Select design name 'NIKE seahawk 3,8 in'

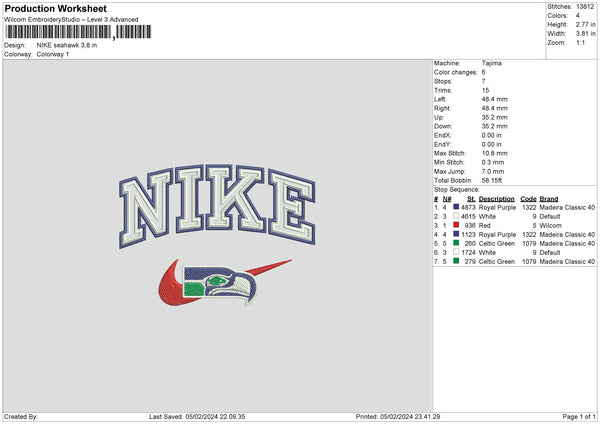pyautogui.click(x=67, y=45)
